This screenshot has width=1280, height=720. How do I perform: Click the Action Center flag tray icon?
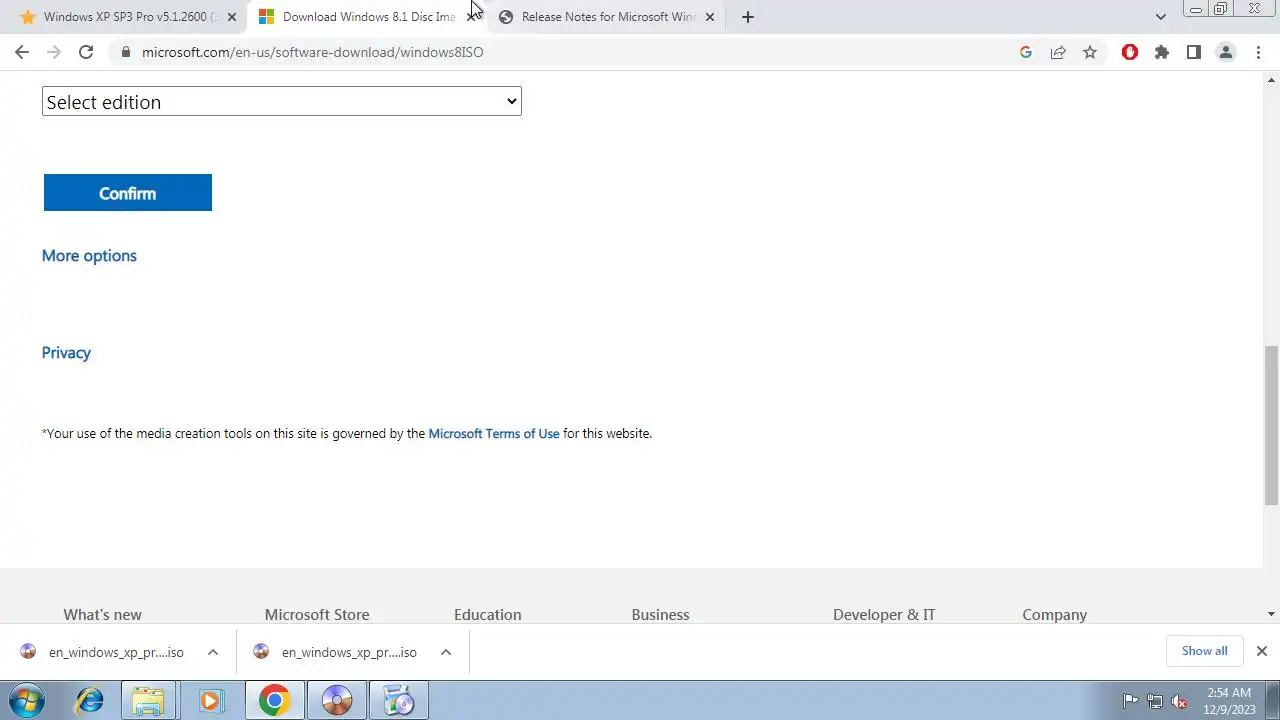coord(1131,701)
